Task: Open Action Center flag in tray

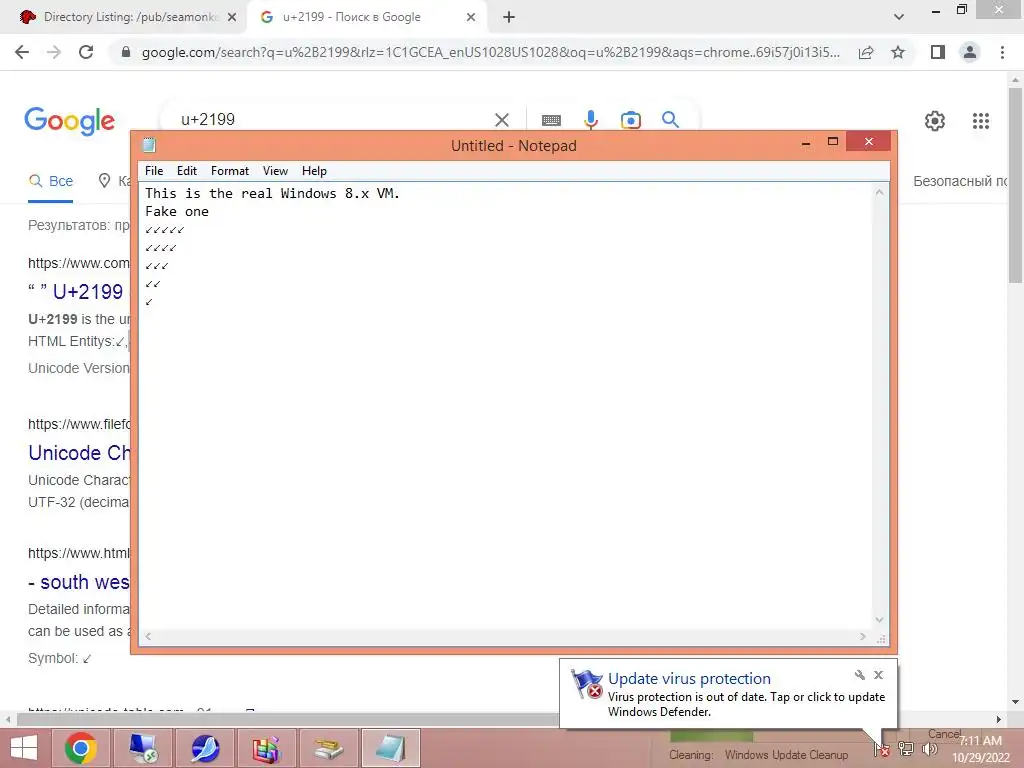Action: 882,750
